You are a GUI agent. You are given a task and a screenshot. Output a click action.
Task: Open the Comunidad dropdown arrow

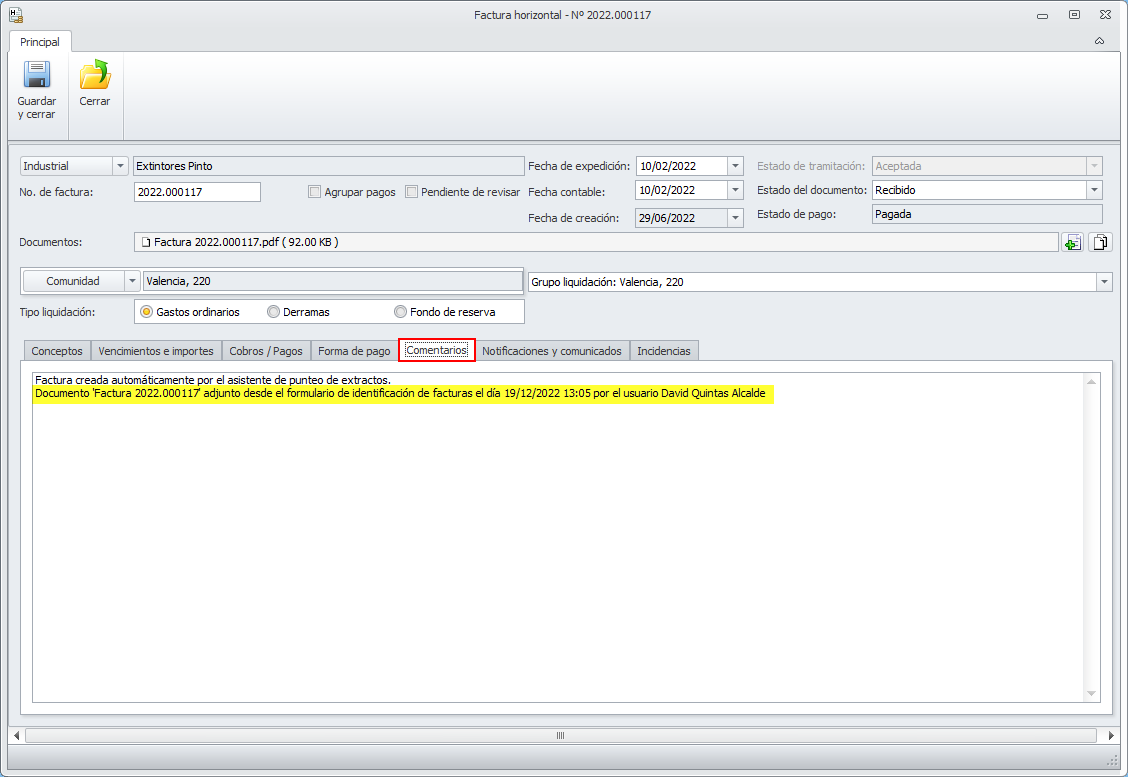(132, 281)
